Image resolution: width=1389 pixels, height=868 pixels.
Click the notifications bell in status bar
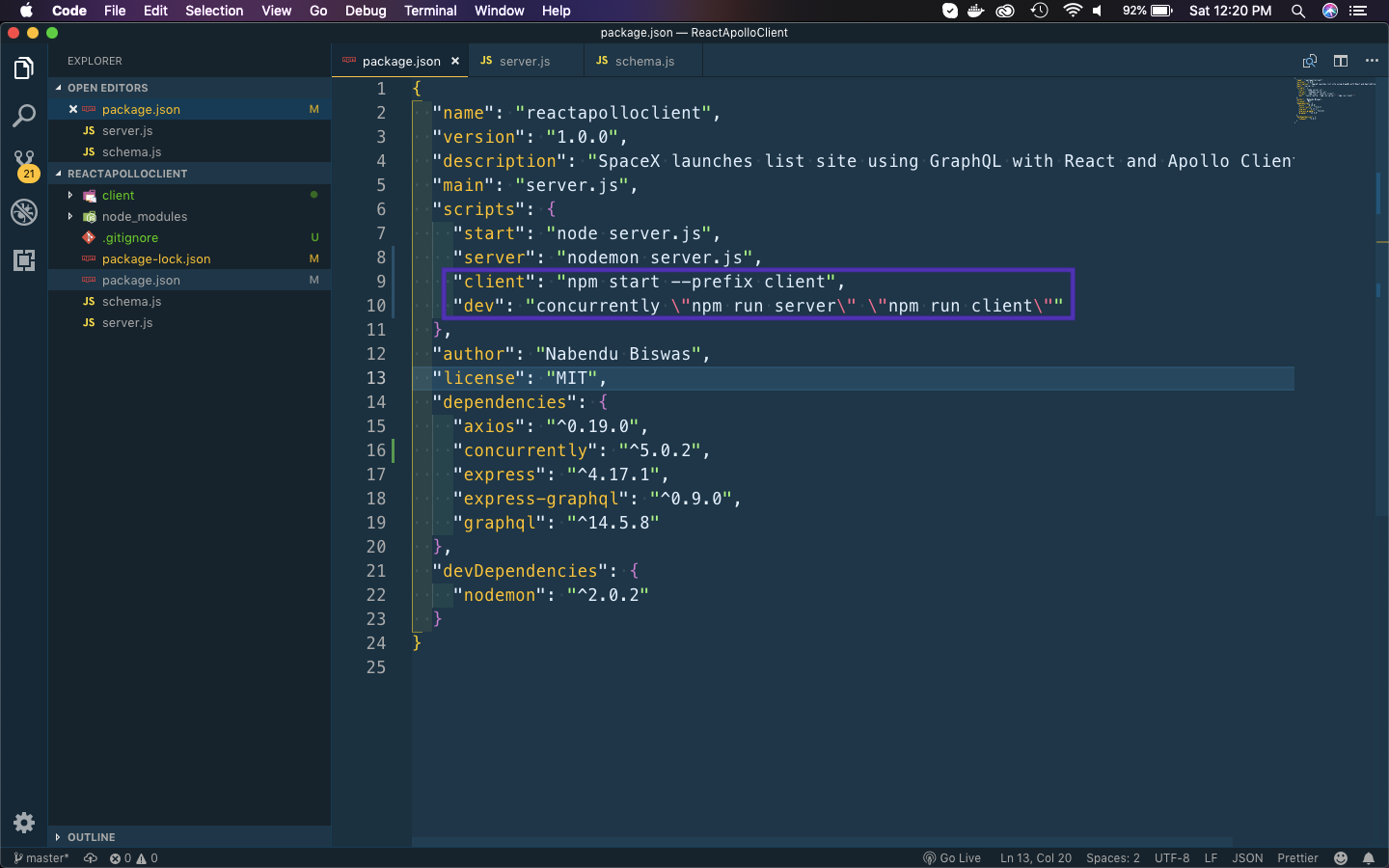(x=1368, y=858)
